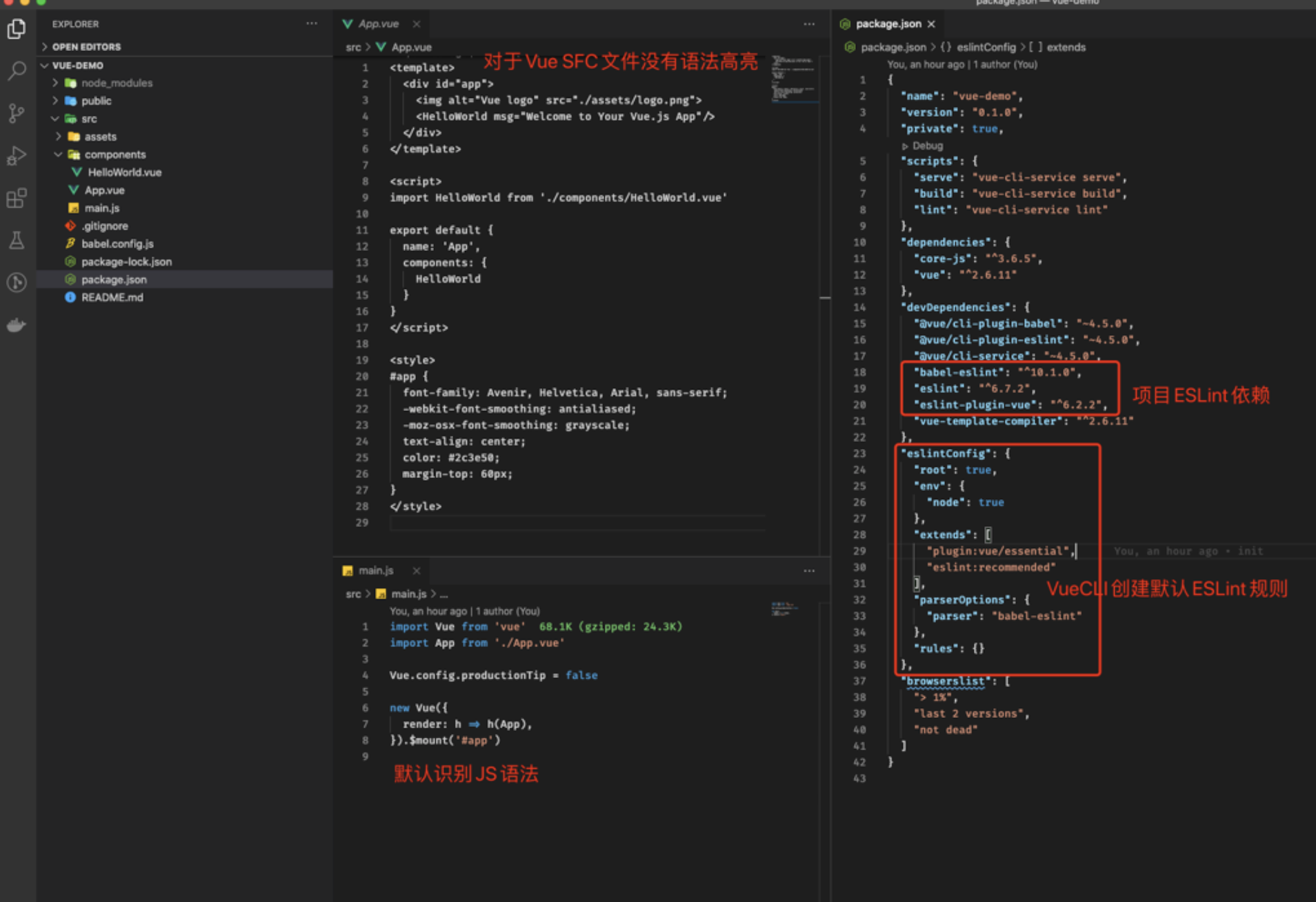
Task: Open the Docker view in activity bar
Action: (x=17, y=325)
